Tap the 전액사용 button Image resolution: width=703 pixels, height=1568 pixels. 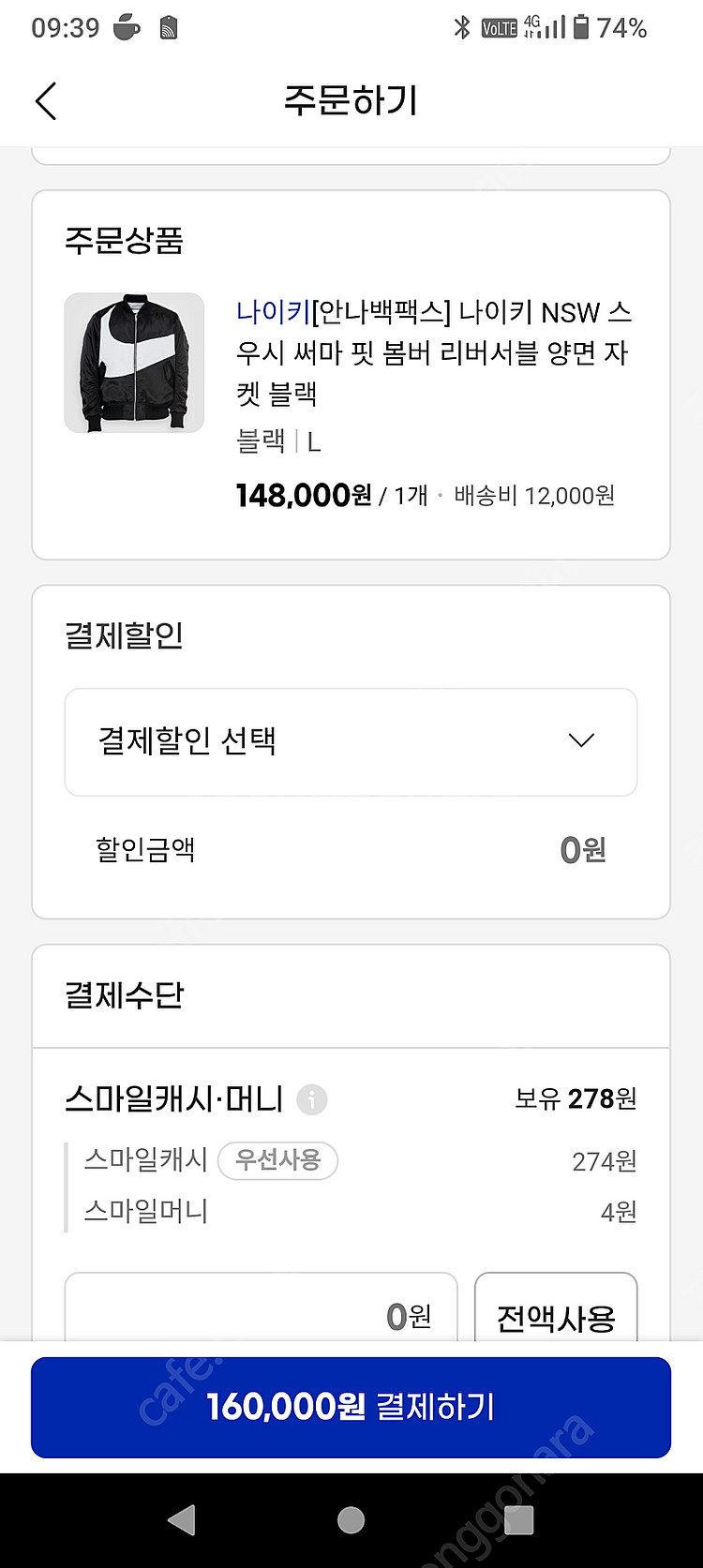(556, 1317)
